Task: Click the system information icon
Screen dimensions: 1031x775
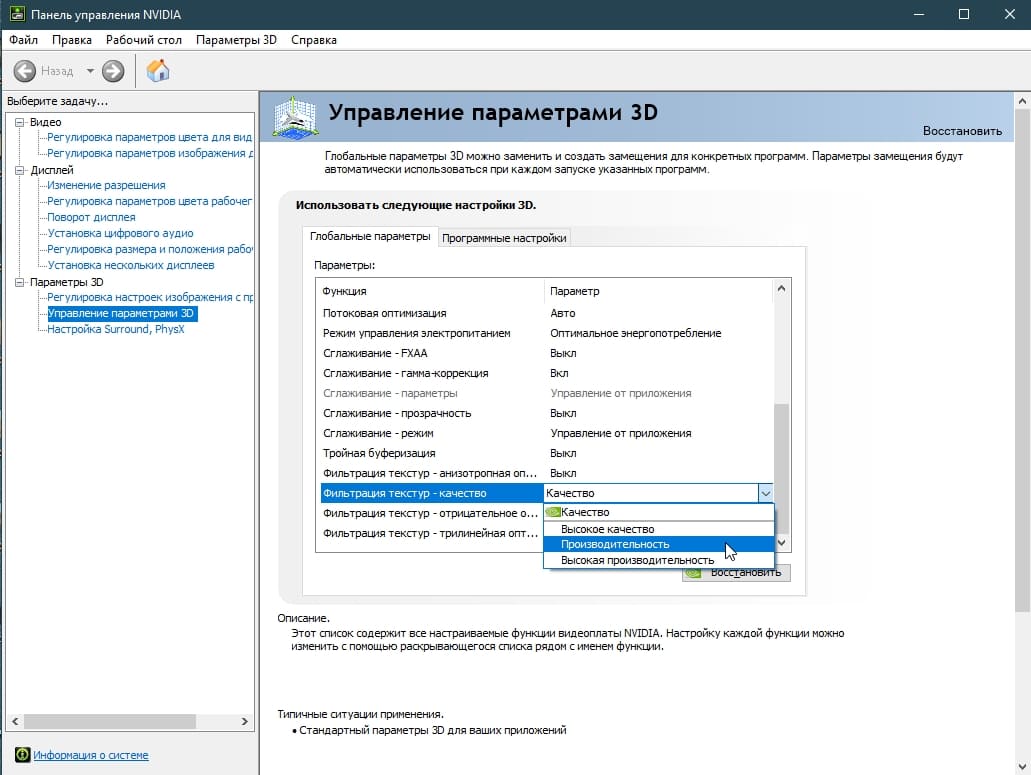Action: click(22, 754)
